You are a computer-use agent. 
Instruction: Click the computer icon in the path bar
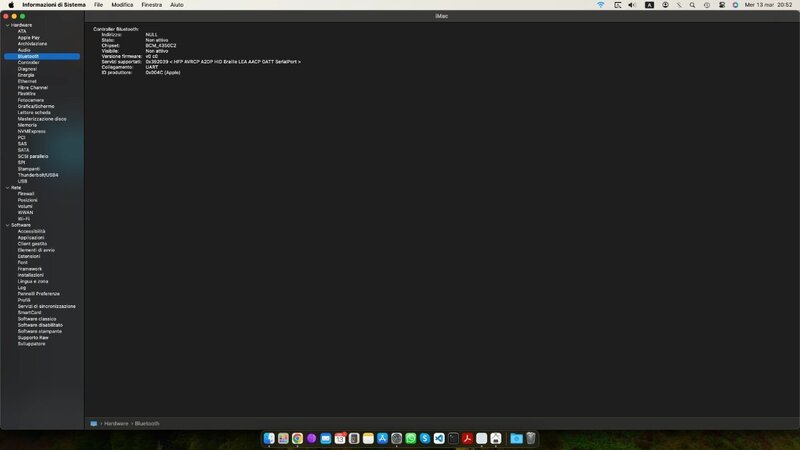coord(94,423)
